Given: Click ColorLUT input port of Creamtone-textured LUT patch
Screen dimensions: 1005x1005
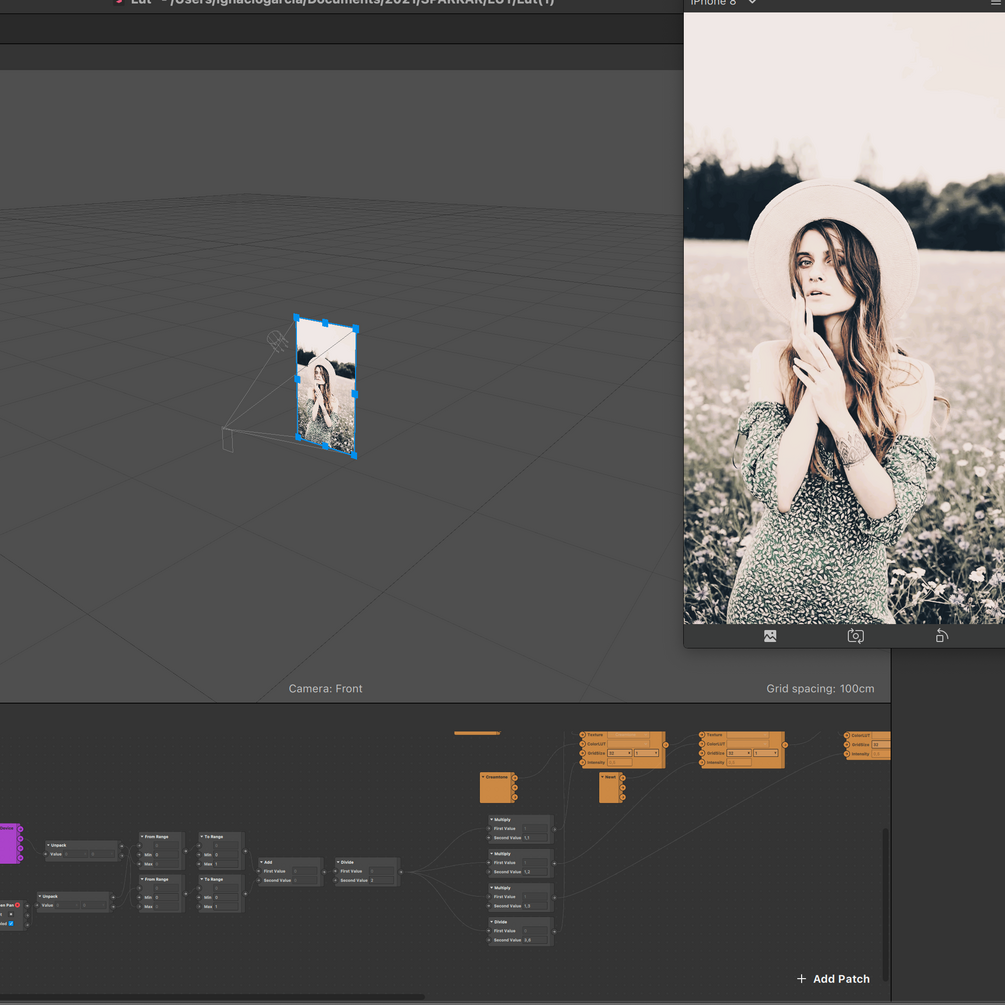Looking at the screenshot, I should pyautogui.click(x=583, y=744).
